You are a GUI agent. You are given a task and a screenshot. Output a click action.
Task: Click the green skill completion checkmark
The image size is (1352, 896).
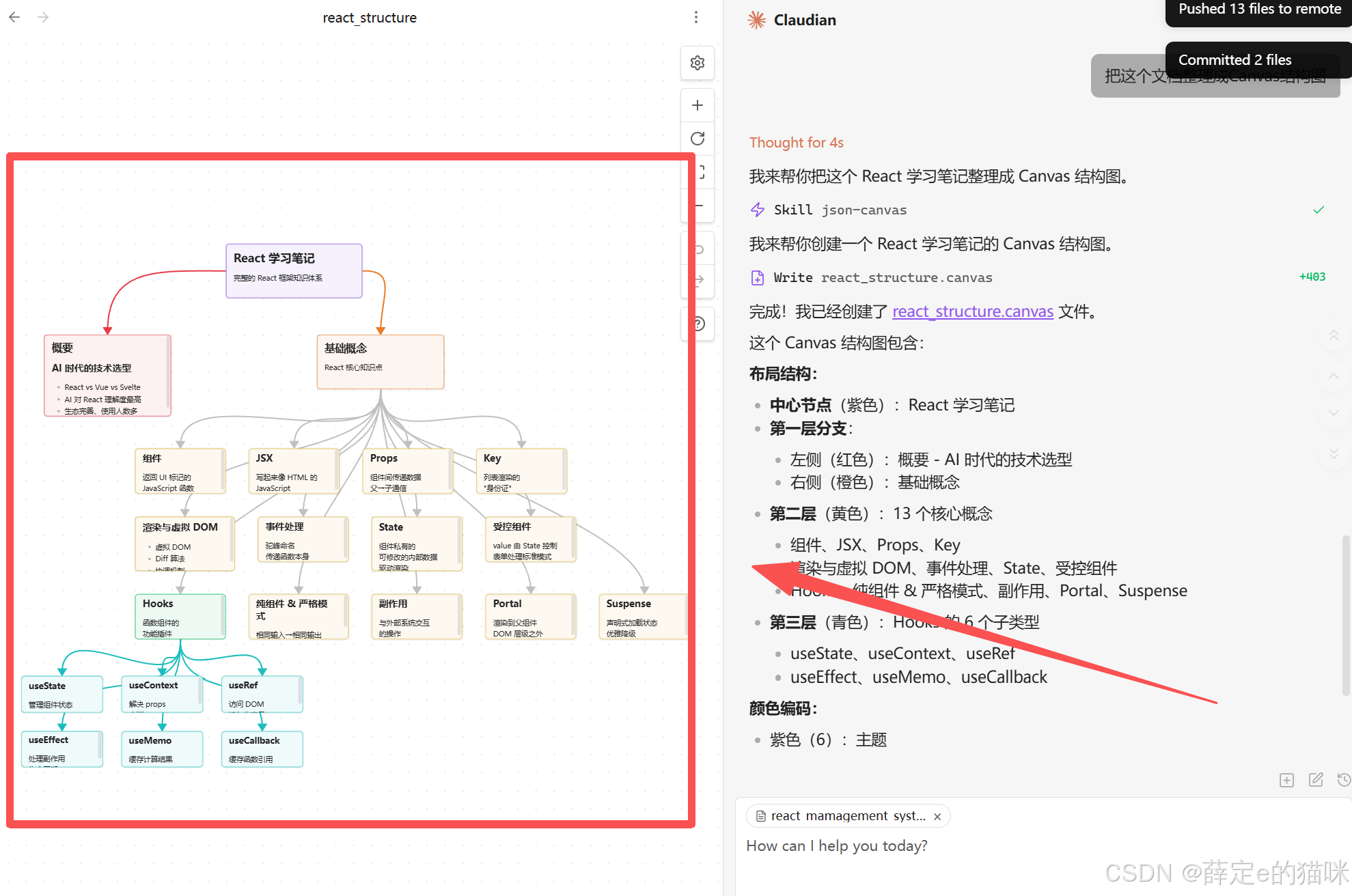tap(1319, 210)
